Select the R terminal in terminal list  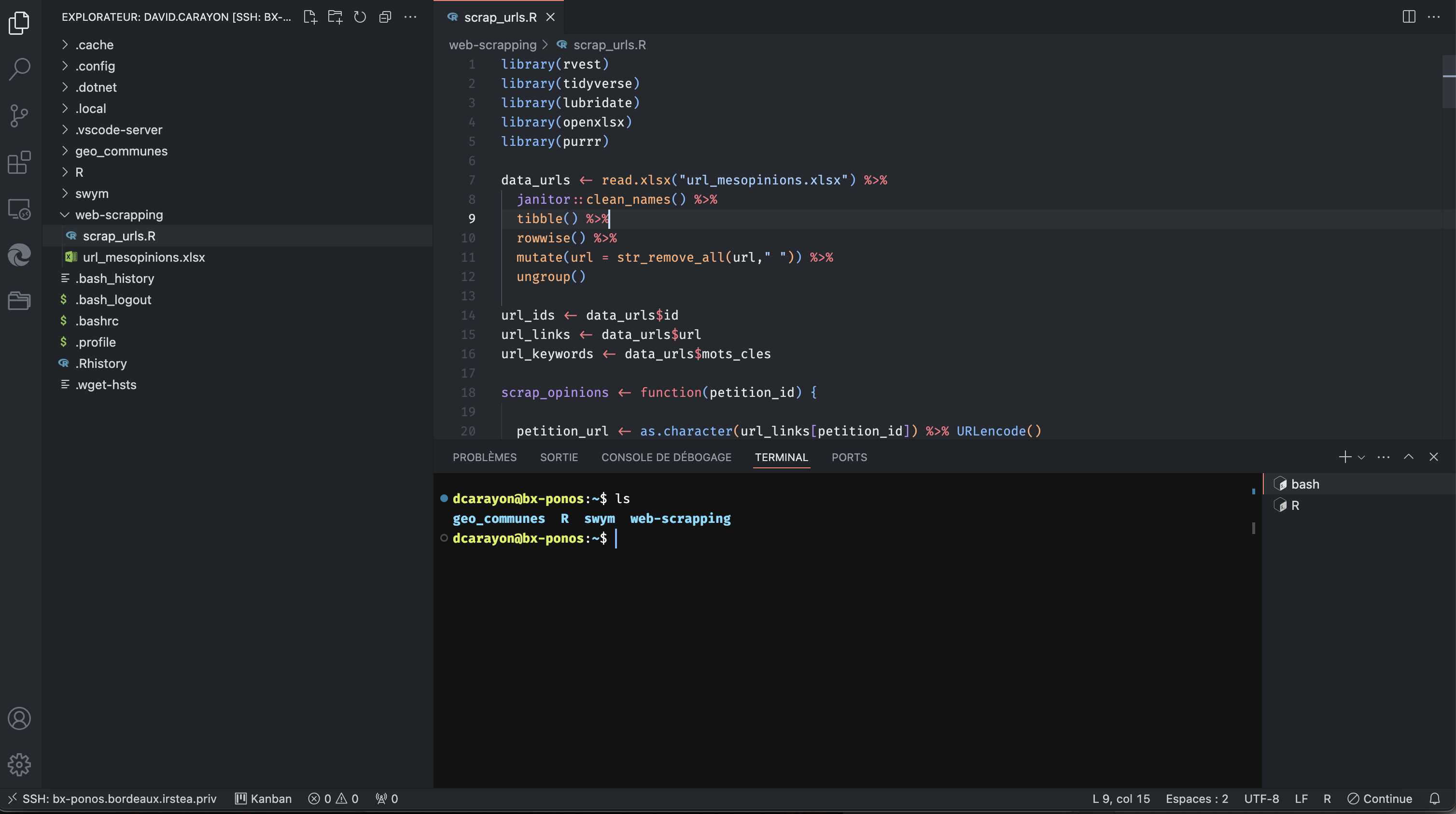tap(1294, 505)
